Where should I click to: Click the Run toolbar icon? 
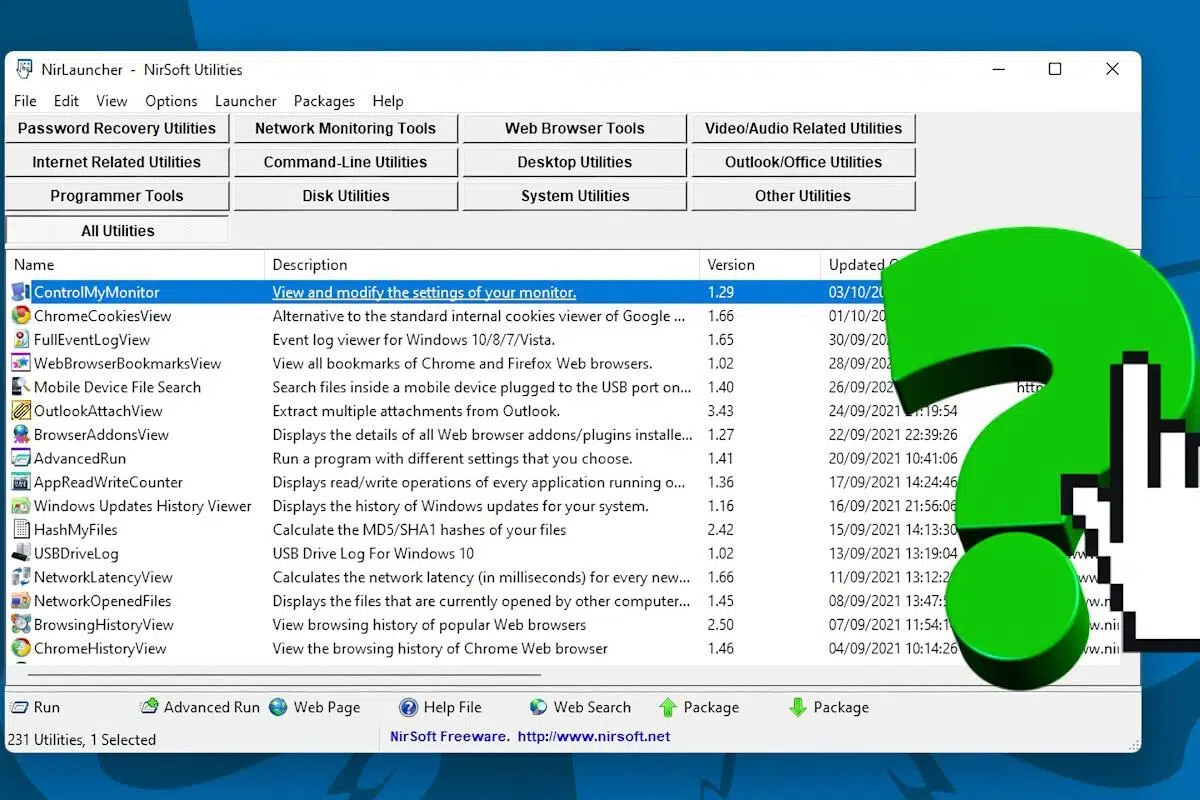tap(19, 708)
